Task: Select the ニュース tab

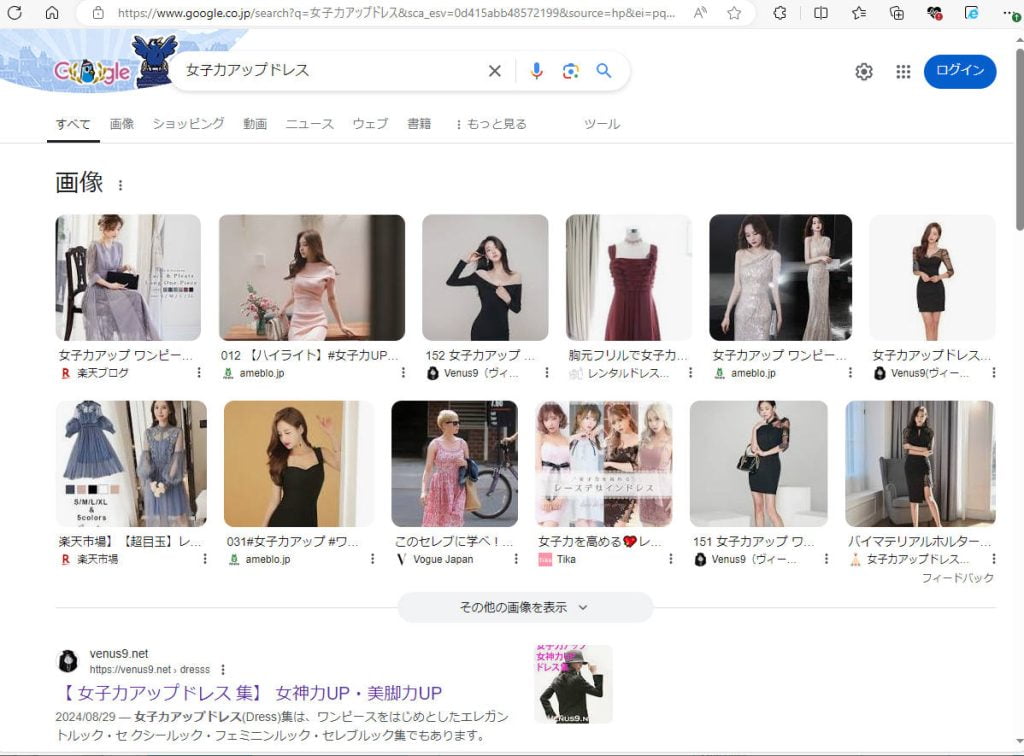Action: point(309,124)
